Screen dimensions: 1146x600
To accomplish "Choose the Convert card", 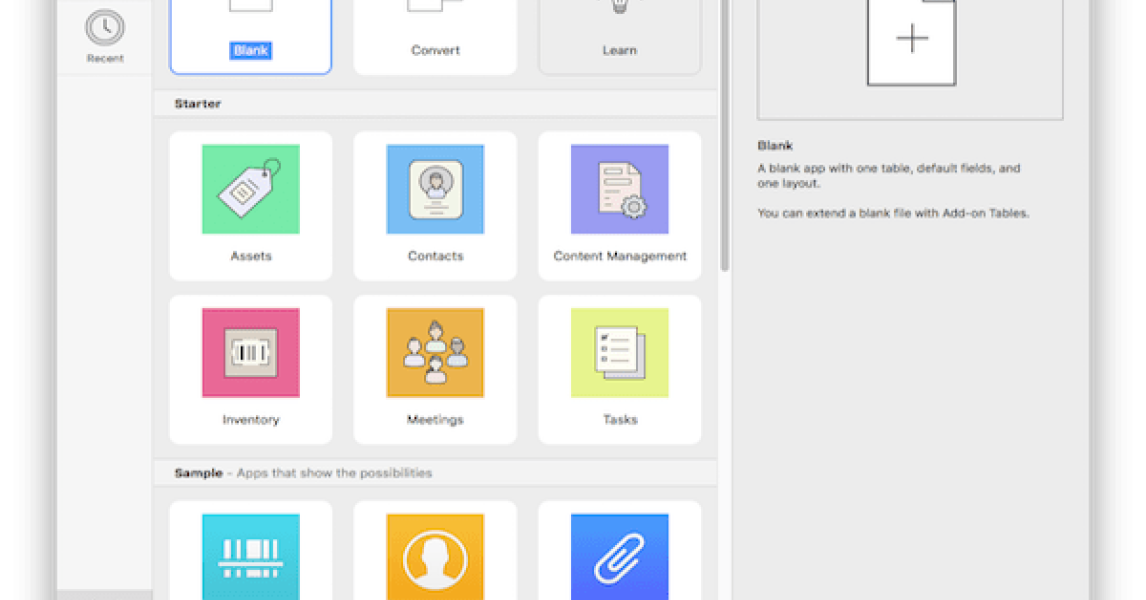I will pyautogui.click(x=435, y=37).
